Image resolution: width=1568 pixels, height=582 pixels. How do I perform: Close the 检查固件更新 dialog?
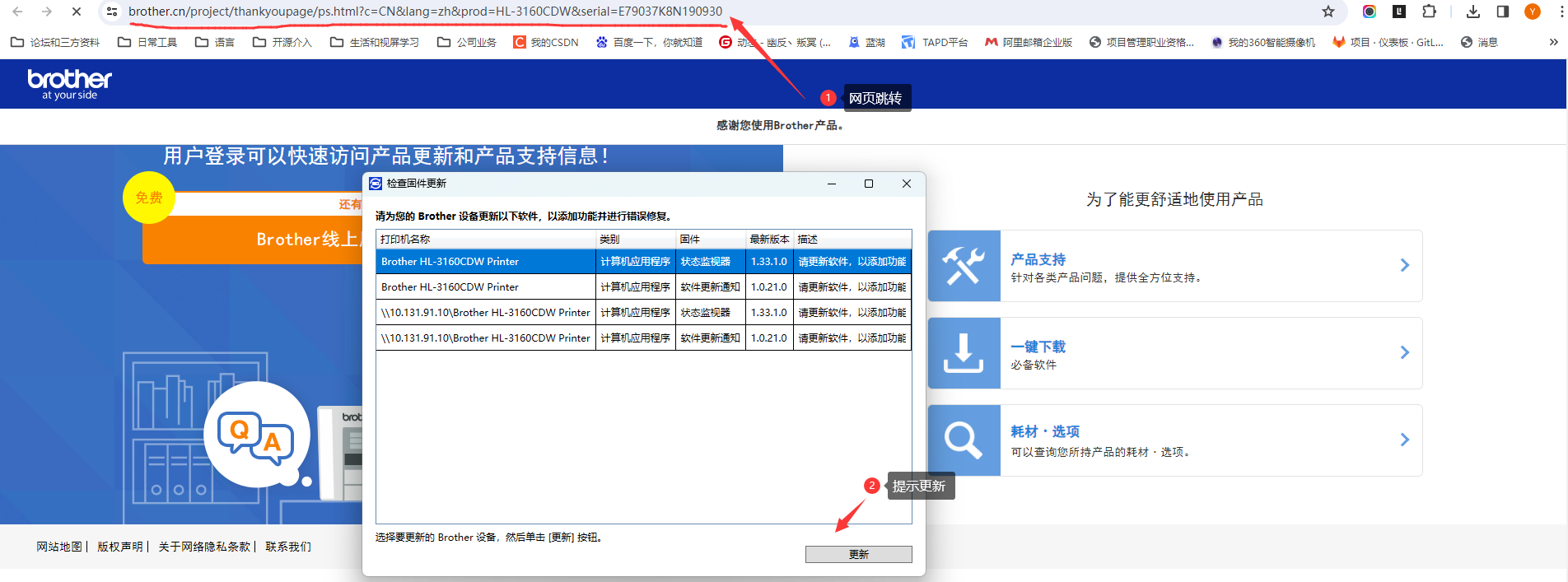tap(906, 184)
